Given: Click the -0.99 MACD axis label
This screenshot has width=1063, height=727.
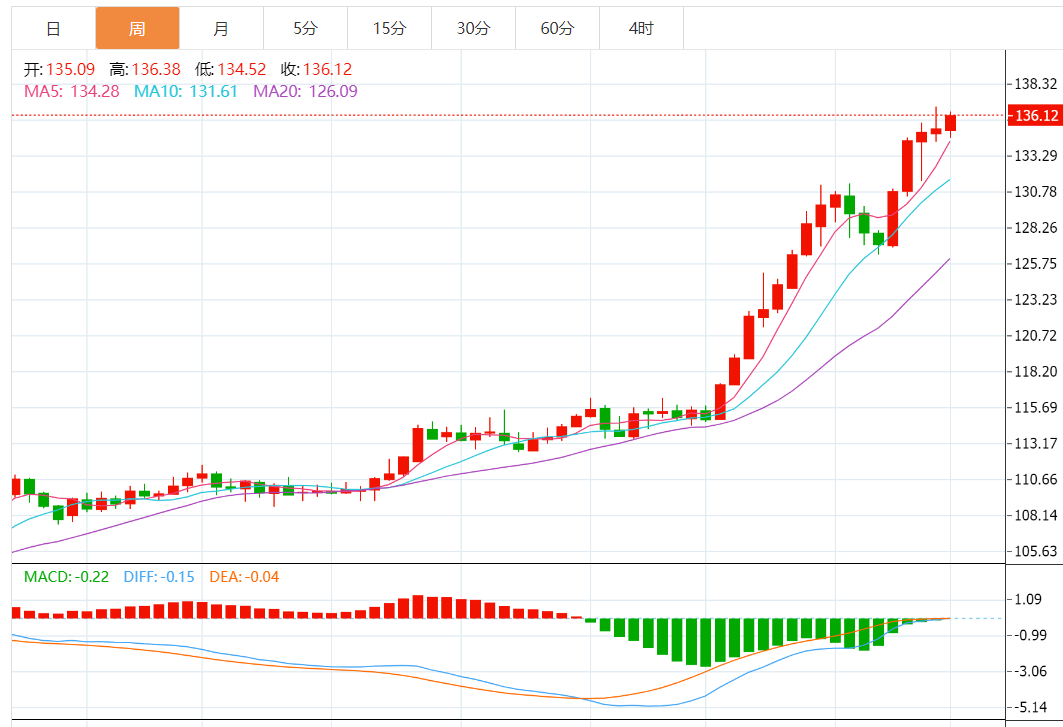Looking at the screenshot, I should point(1030,635).
